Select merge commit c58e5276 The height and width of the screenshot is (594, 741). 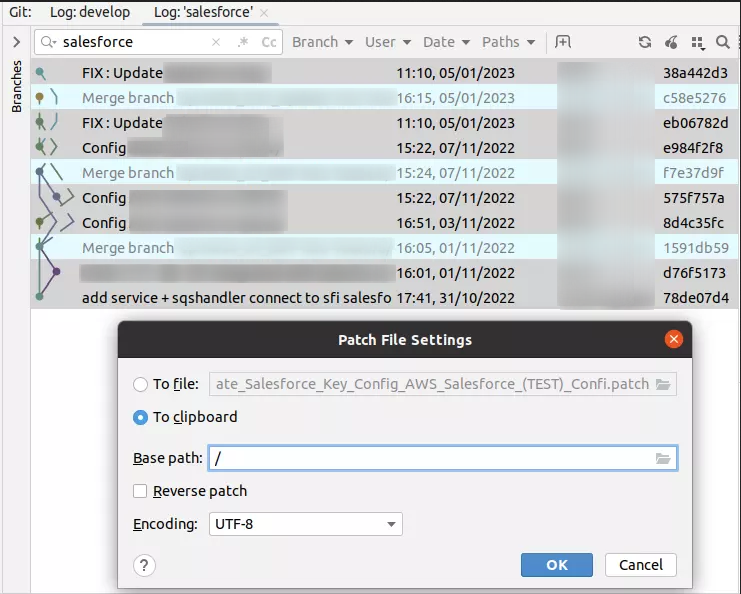tap(384, 98)
